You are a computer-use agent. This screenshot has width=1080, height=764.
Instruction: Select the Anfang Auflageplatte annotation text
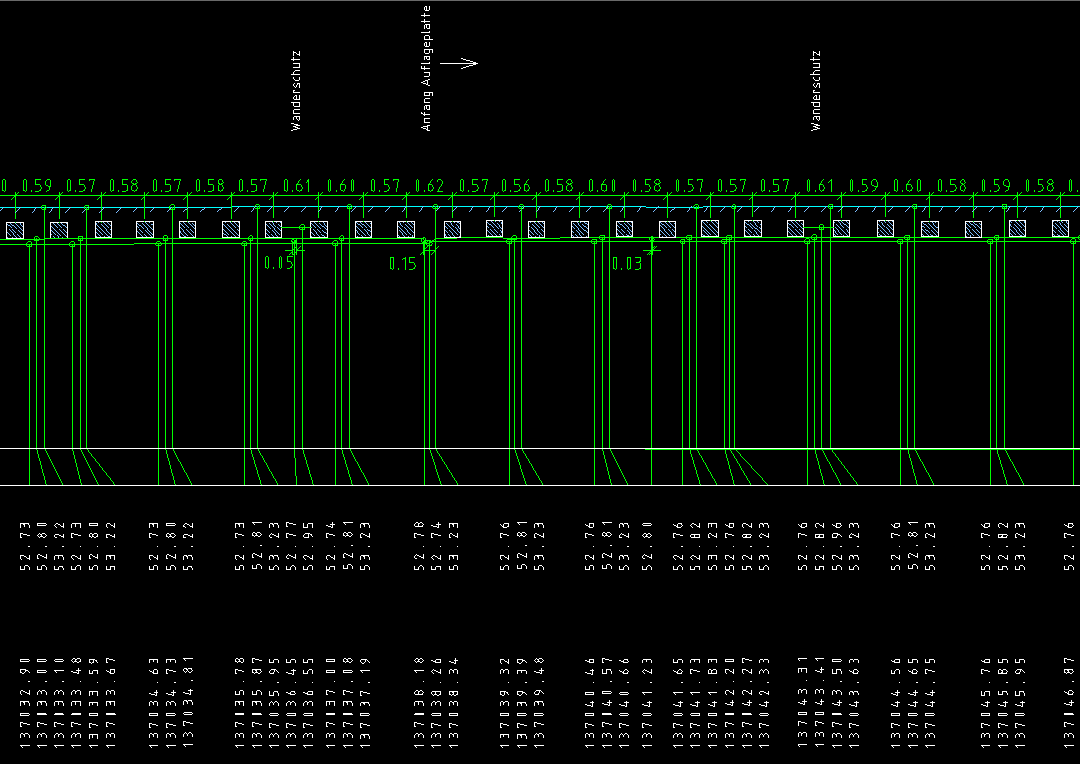(427, 68)
